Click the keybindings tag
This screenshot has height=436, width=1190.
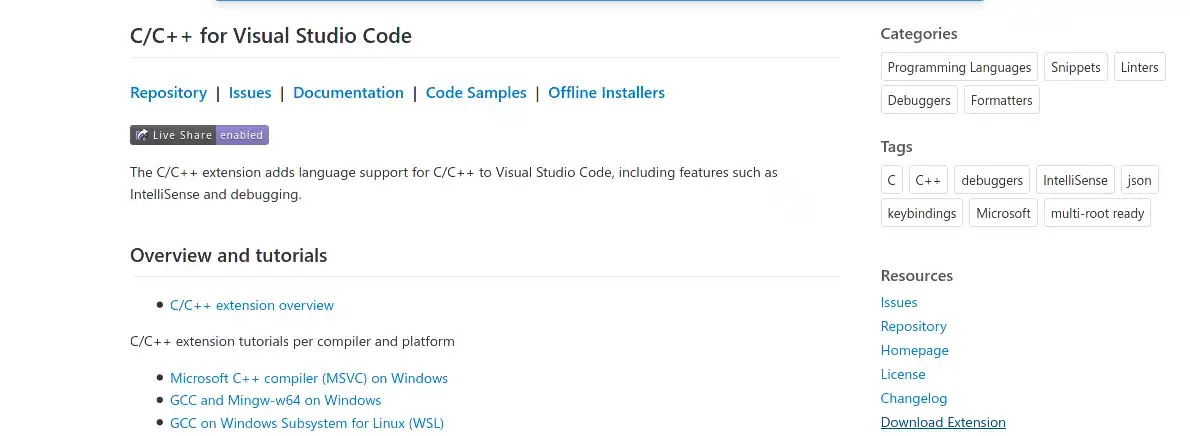coord(921,213)
